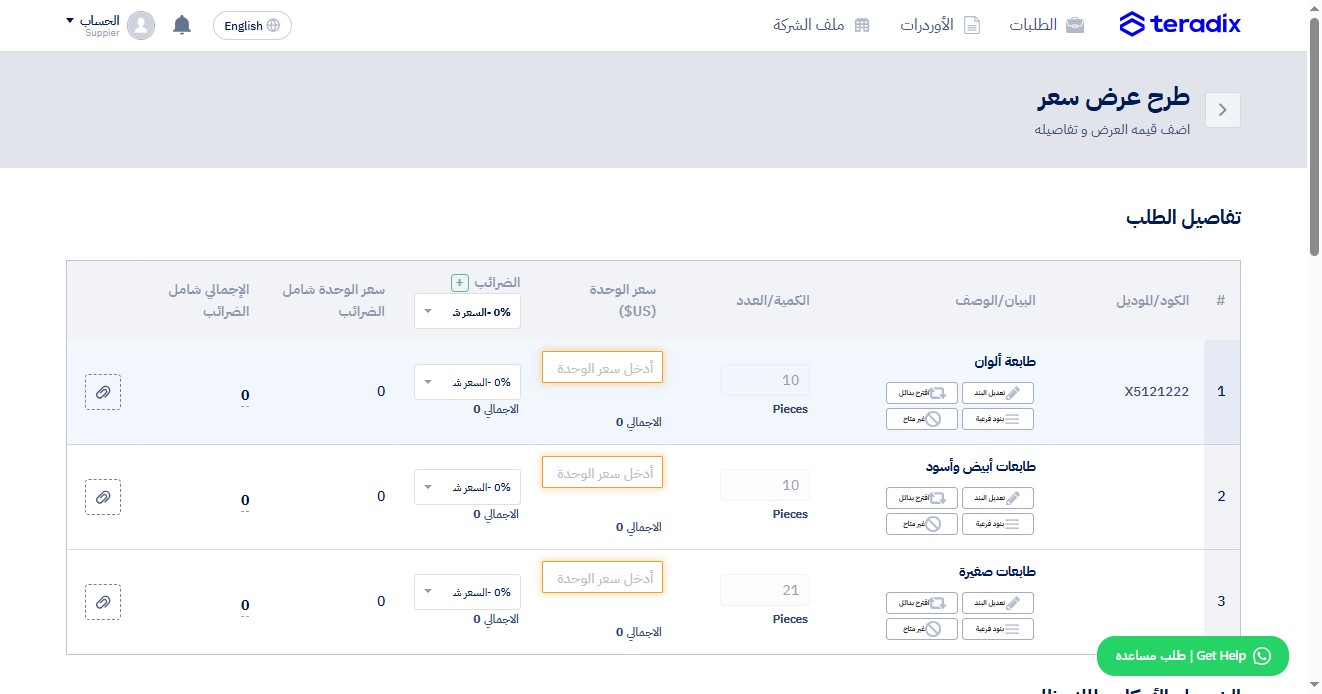The width and height of the screenshot is (1322, 694).
Task: Open the الطلبات menu item
Action: (1046, 25)
